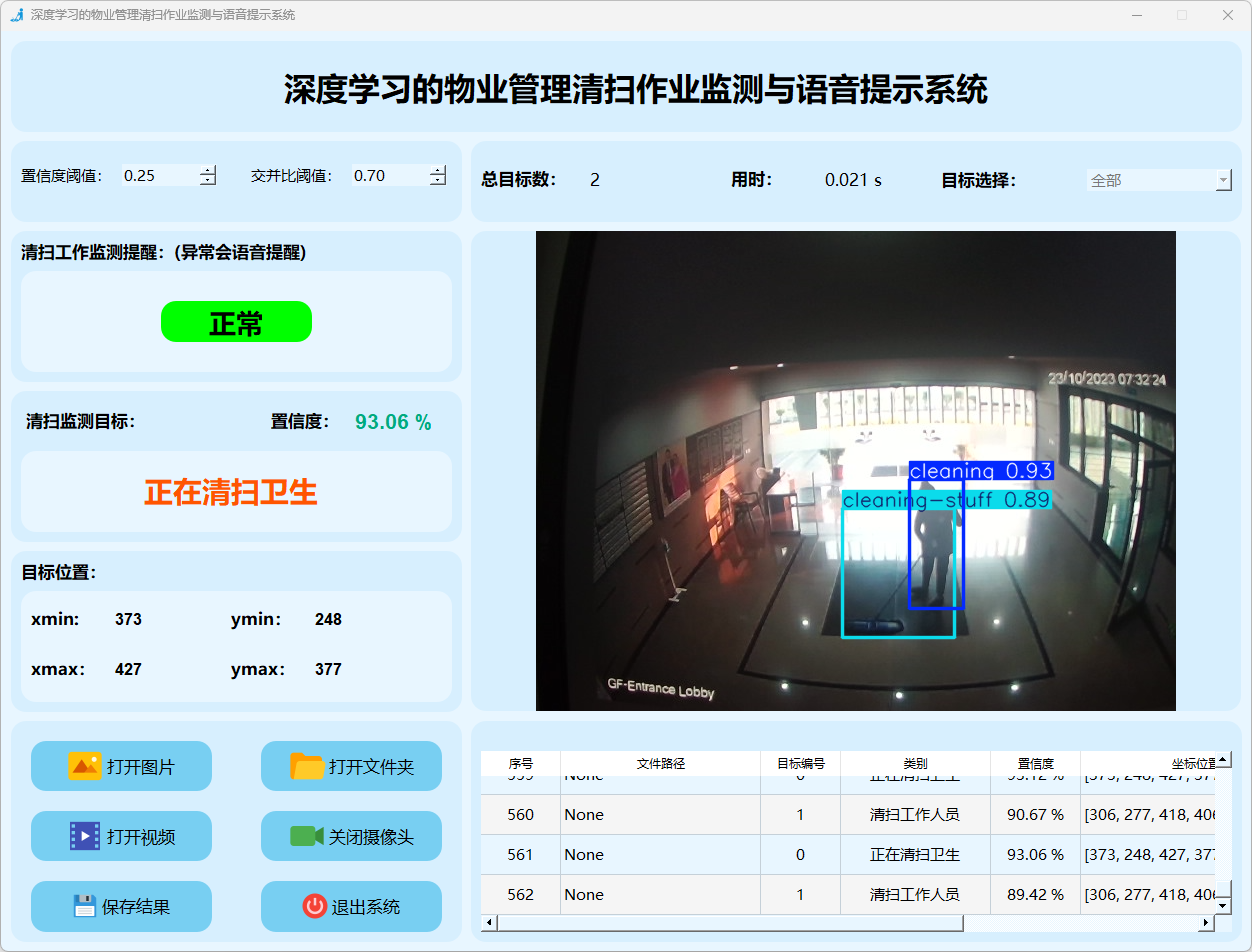Click the red power icon on 退出系统
The height and width of the screenshot is (952, 1252).
pos(314,906)
